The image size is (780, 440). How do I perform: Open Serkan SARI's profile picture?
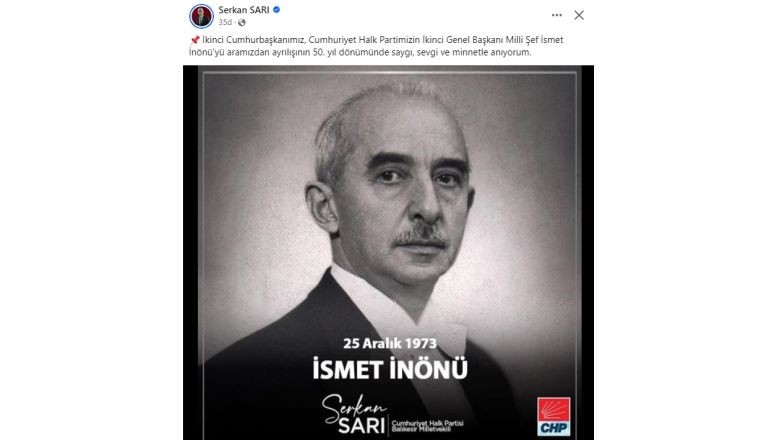[x=201, y=16]
